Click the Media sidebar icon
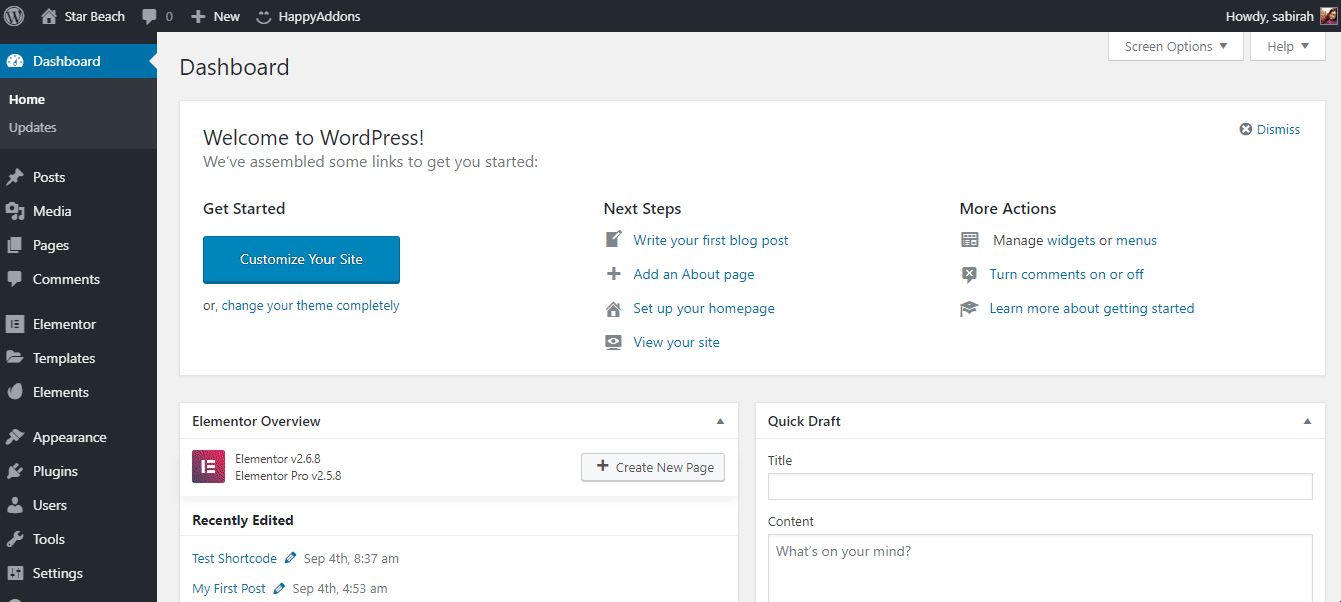Viewport: 1341px width, 602px height. tap(15, 211)
